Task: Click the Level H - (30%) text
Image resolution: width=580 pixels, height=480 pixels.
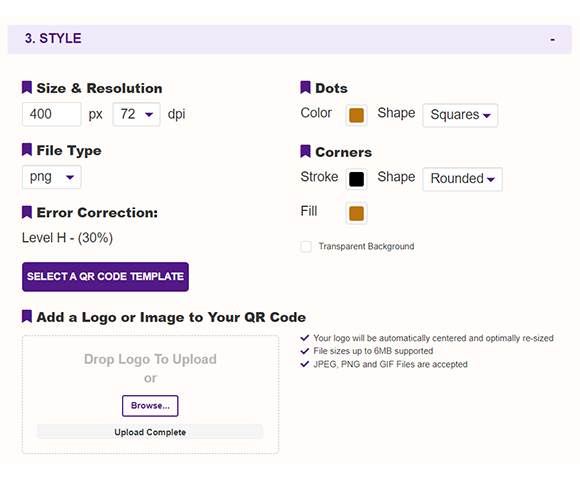Action: point(67,238)
